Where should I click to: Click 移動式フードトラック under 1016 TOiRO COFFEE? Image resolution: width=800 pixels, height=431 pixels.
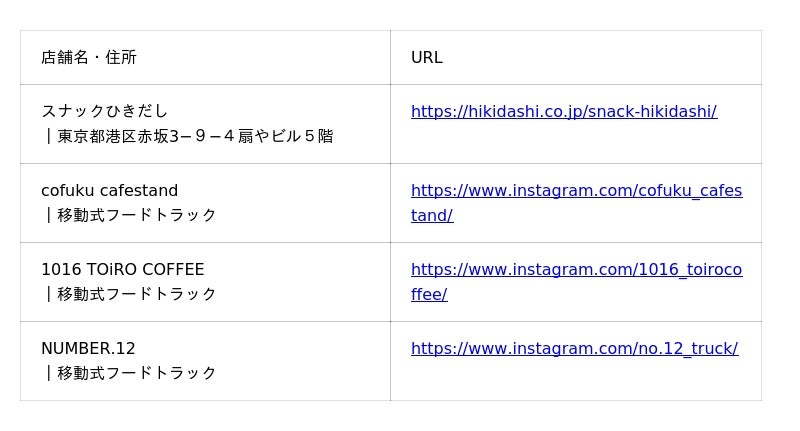click(136, 294)
